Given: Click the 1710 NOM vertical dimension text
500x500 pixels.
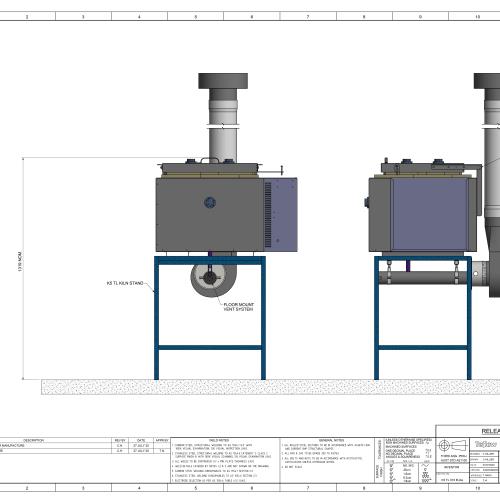Looking at the screenshot, I should [x=20, y=262].
